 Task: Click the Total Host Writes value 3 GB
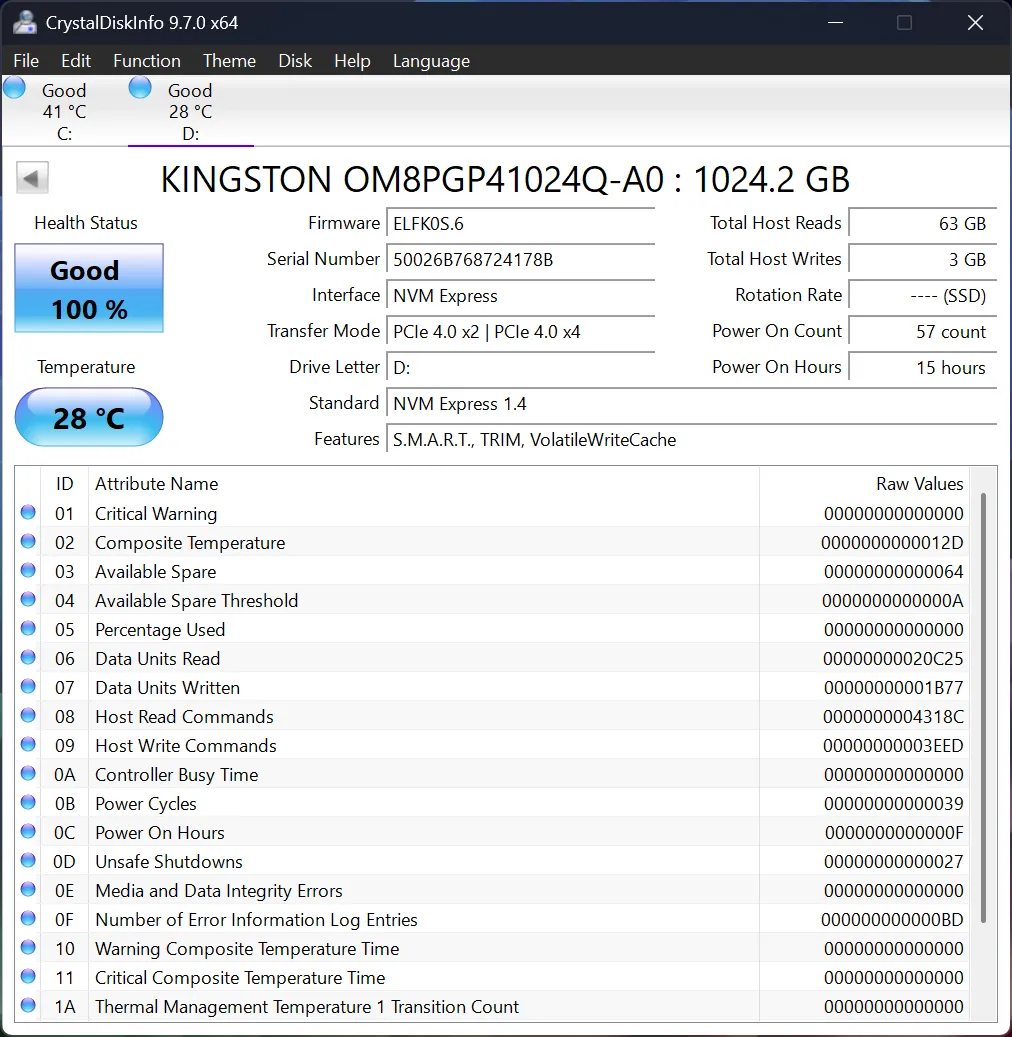(923, 259)
